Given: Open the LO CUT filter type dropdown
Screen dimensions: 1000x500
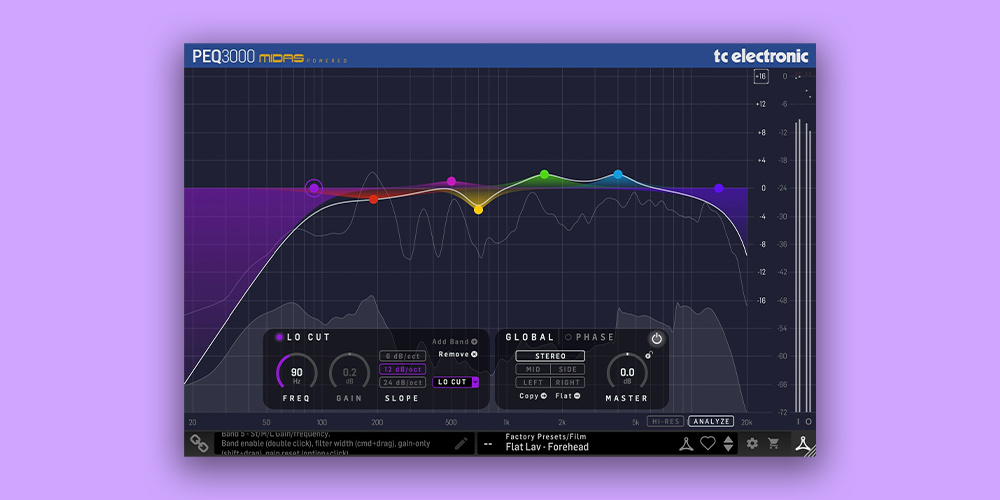Looking at the screenshot, I should coord(475,382).
